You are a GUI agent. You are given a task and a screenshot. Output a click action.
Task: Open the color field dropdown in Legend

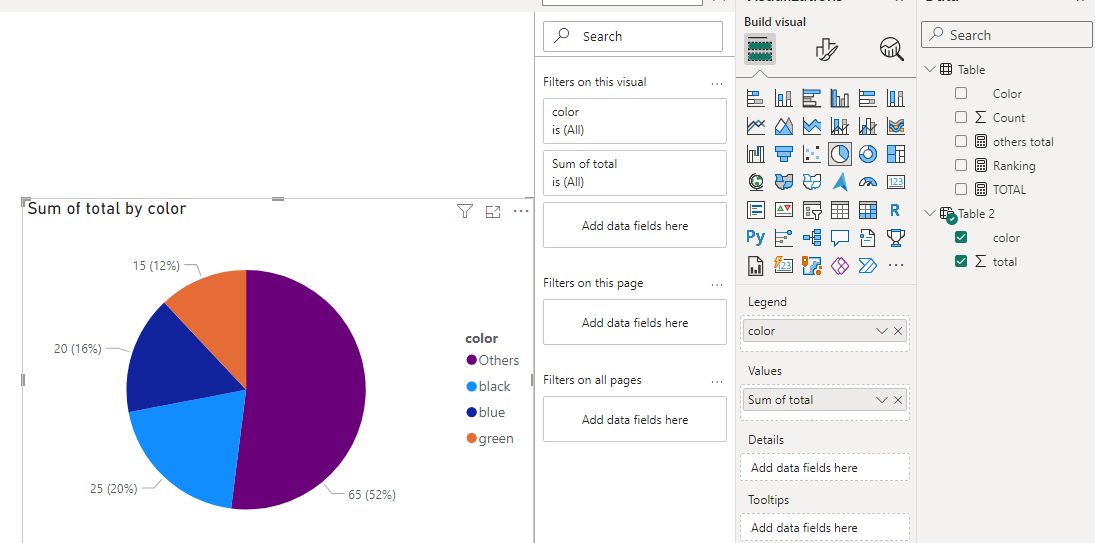881,331
